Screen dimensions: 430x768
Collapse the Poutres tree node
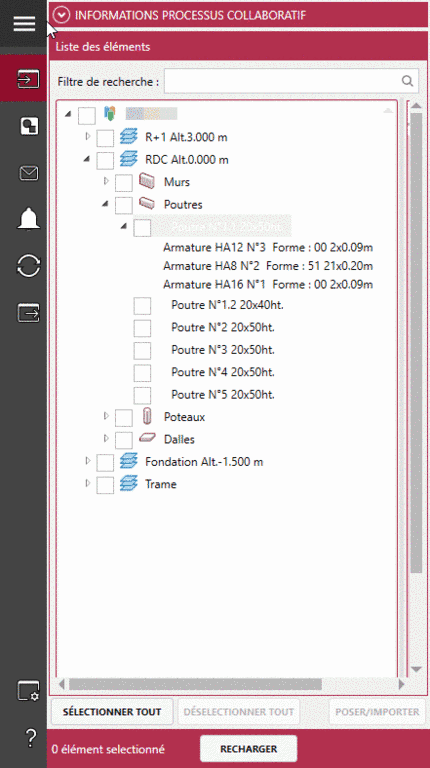105,204
